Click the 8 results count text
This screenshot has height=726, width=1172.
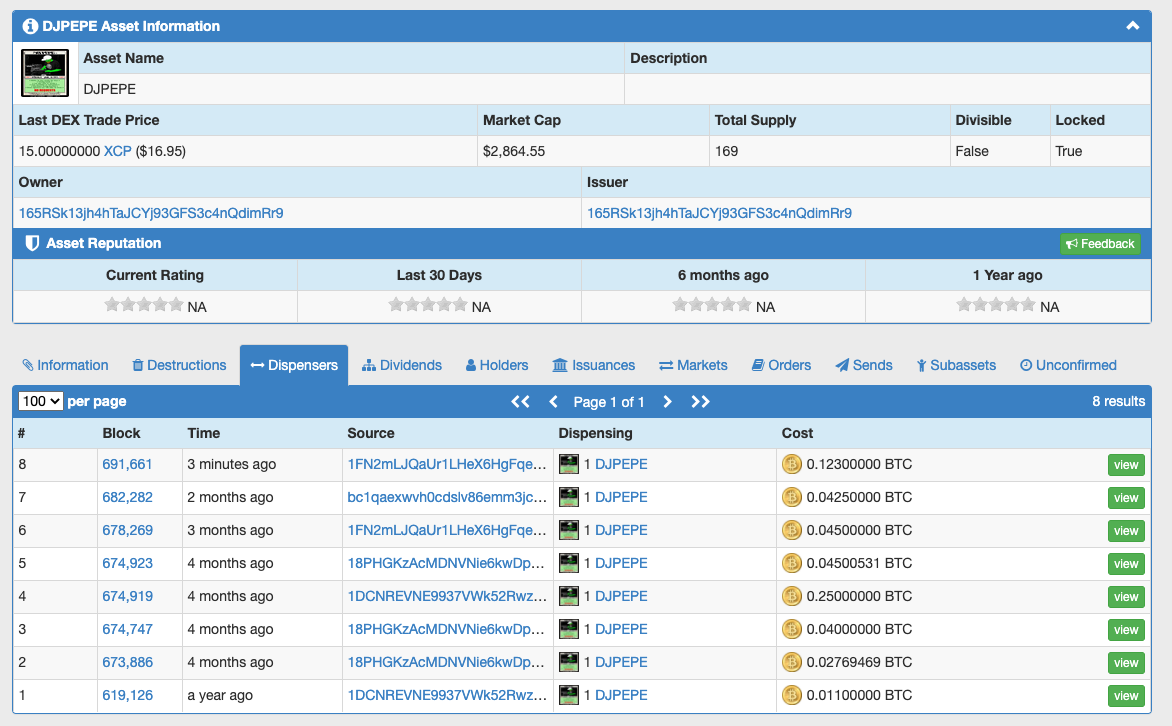point(1118,402)
